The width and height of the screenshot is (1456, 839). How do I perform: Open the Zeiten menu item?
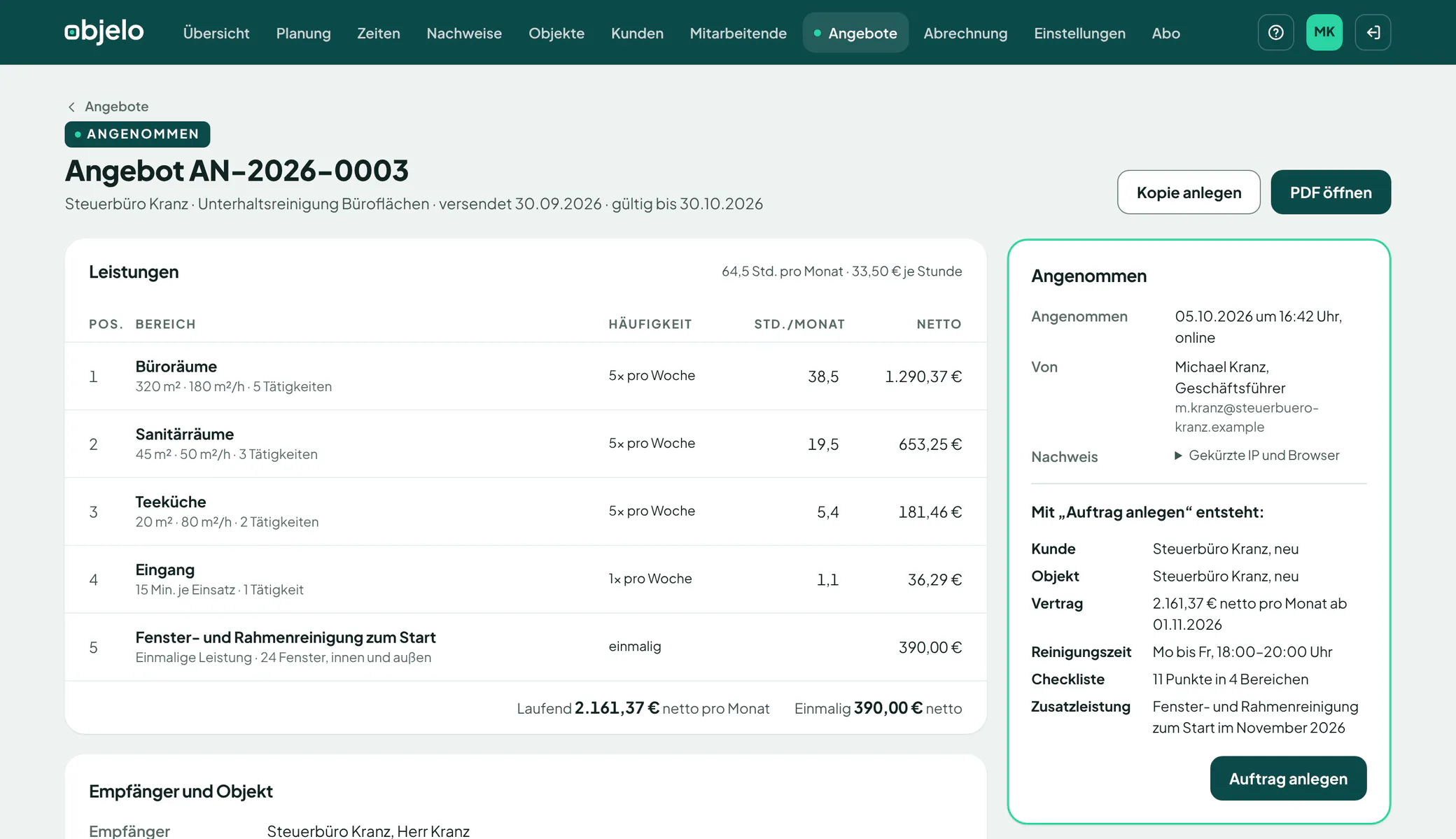(379, 33)
